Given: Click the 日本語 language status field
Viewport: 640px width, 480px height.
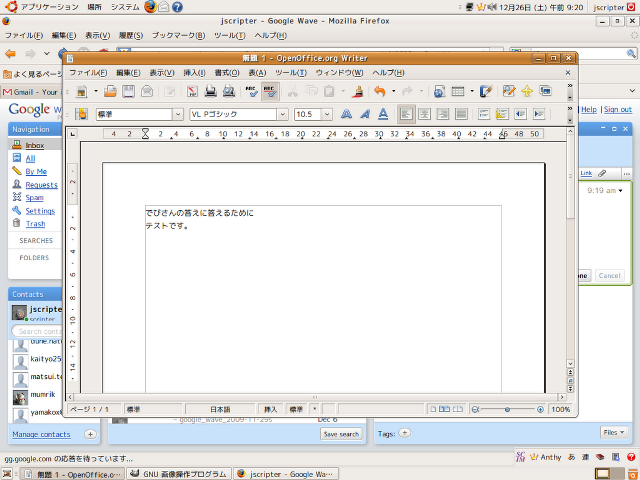Looking at the screenshot, I should [x=220, y=409].
